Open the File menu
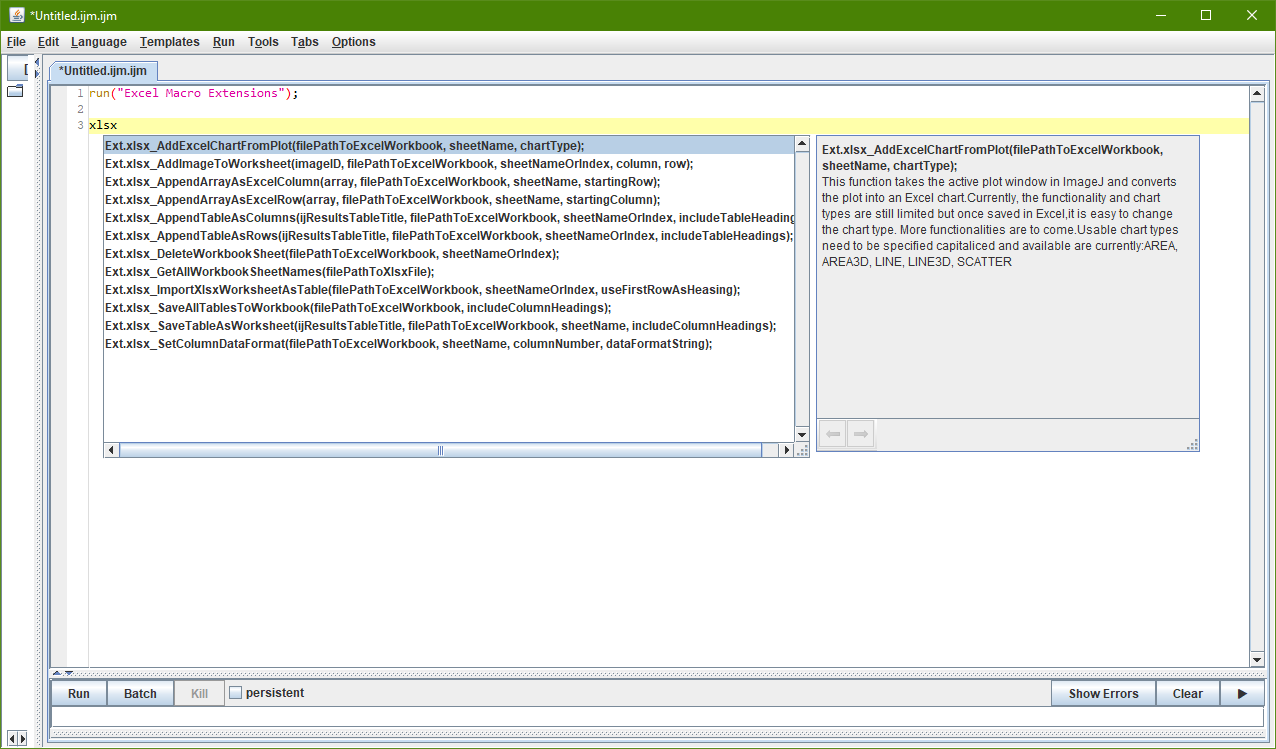 coord(16,42)
